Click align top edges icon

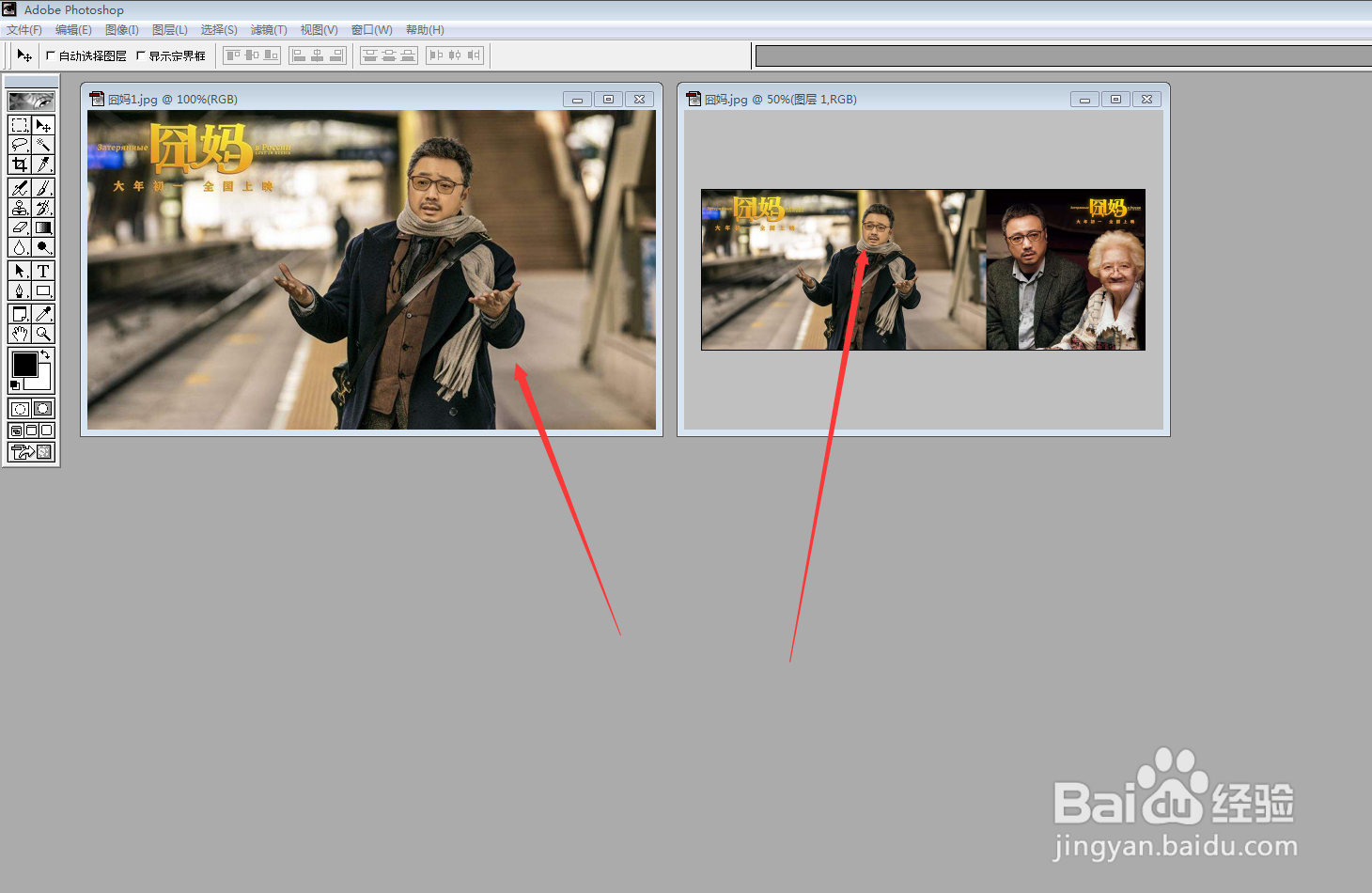(x=233, y=55)
